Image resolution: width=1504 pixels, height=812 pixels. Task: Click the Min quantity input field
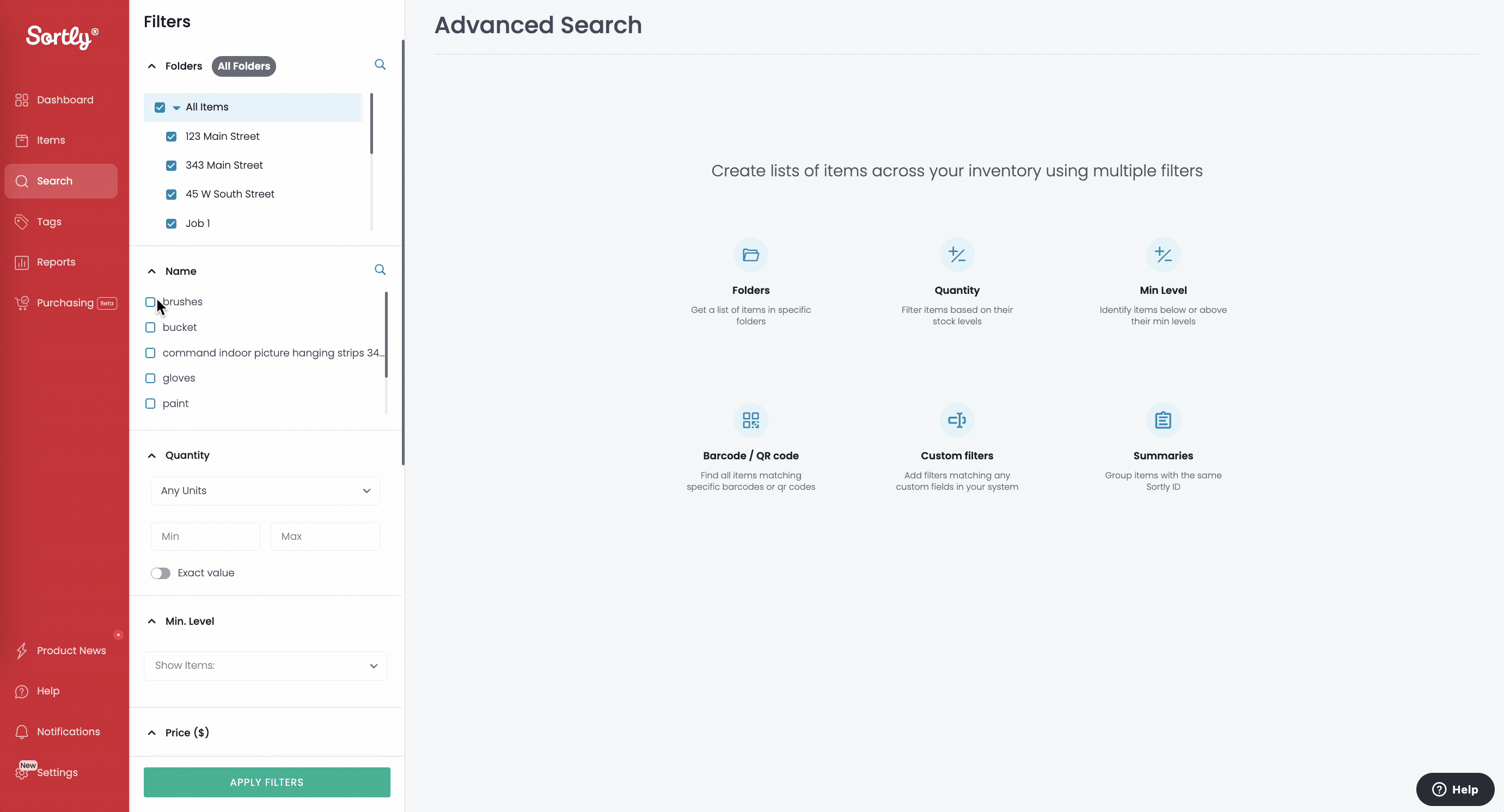pyautogui.click(x=205, y=536)
